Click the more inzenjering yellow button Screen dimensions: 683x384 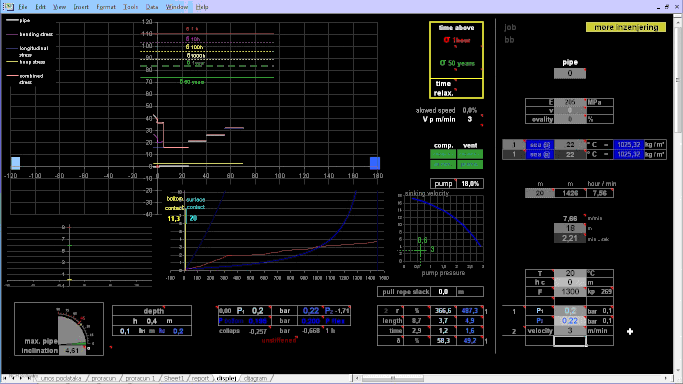pyautogui.click(x=626, y=27)
